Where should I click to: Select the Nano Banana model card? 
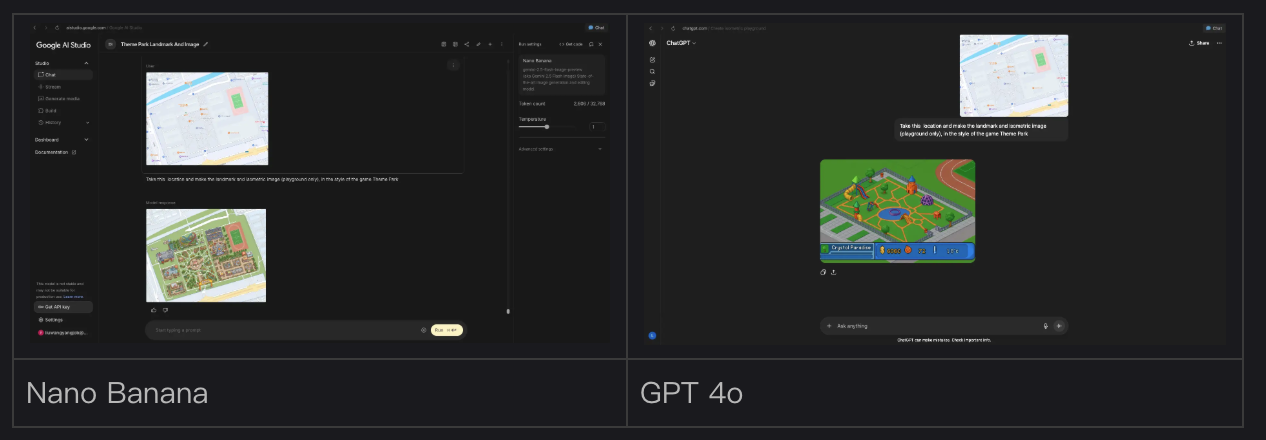pos(562,73)
